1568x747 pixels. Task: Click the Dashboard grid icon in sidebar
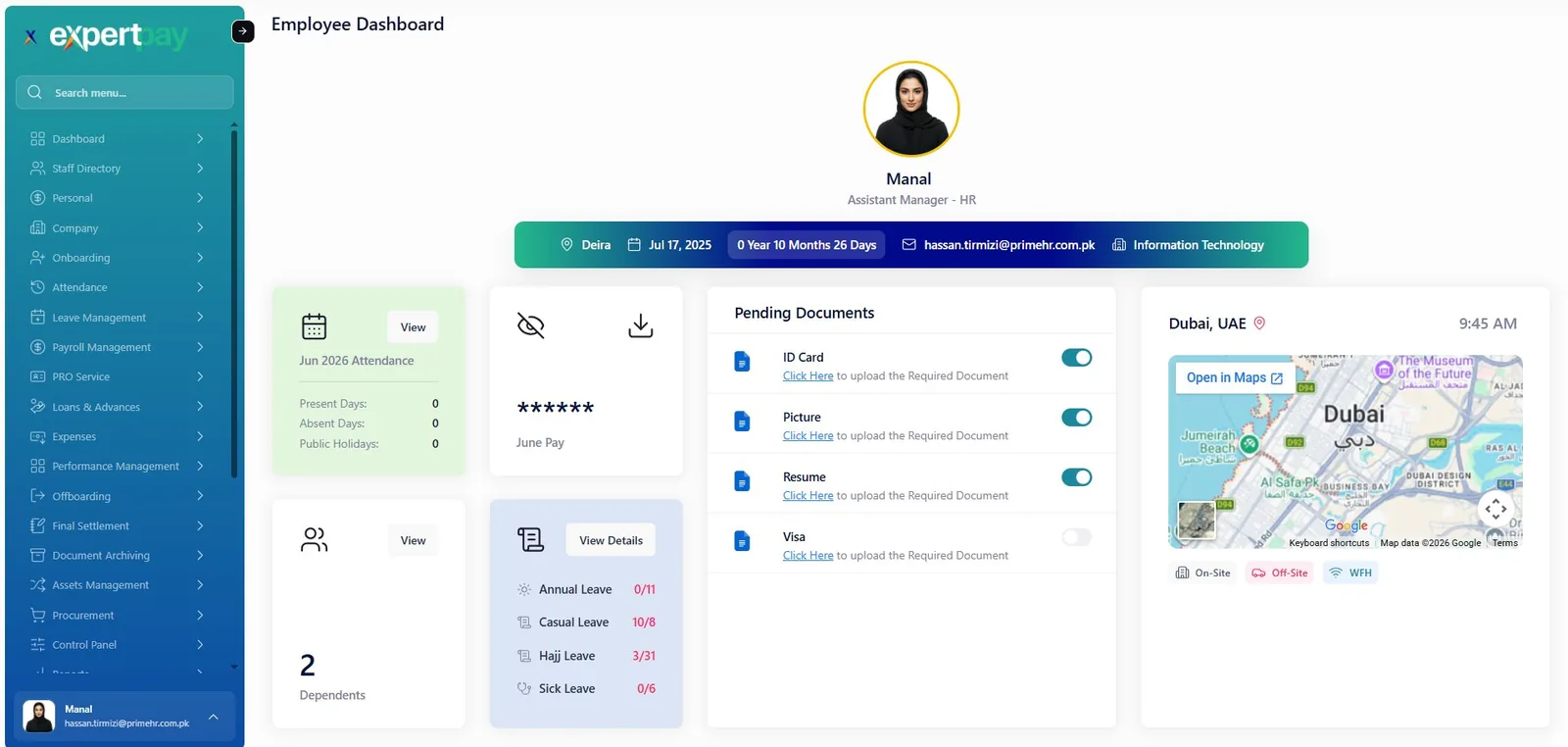tap(37, 138)
